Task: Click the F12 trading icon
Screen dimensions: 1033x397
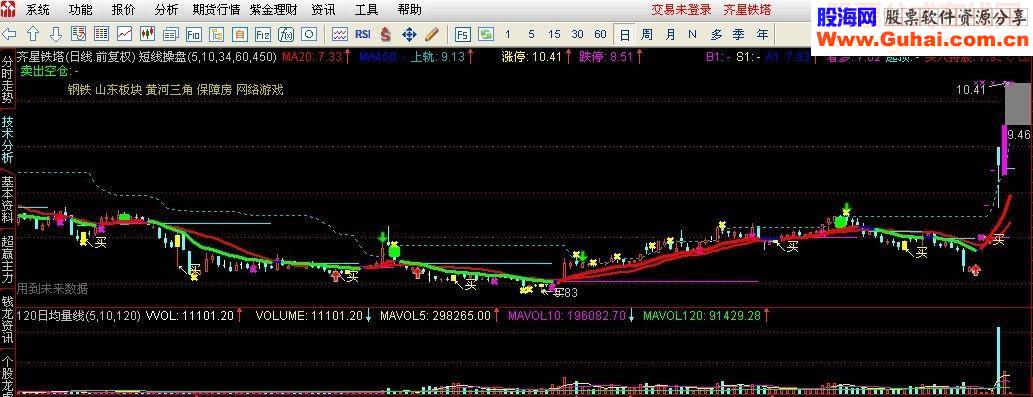Action: point(263,34)
